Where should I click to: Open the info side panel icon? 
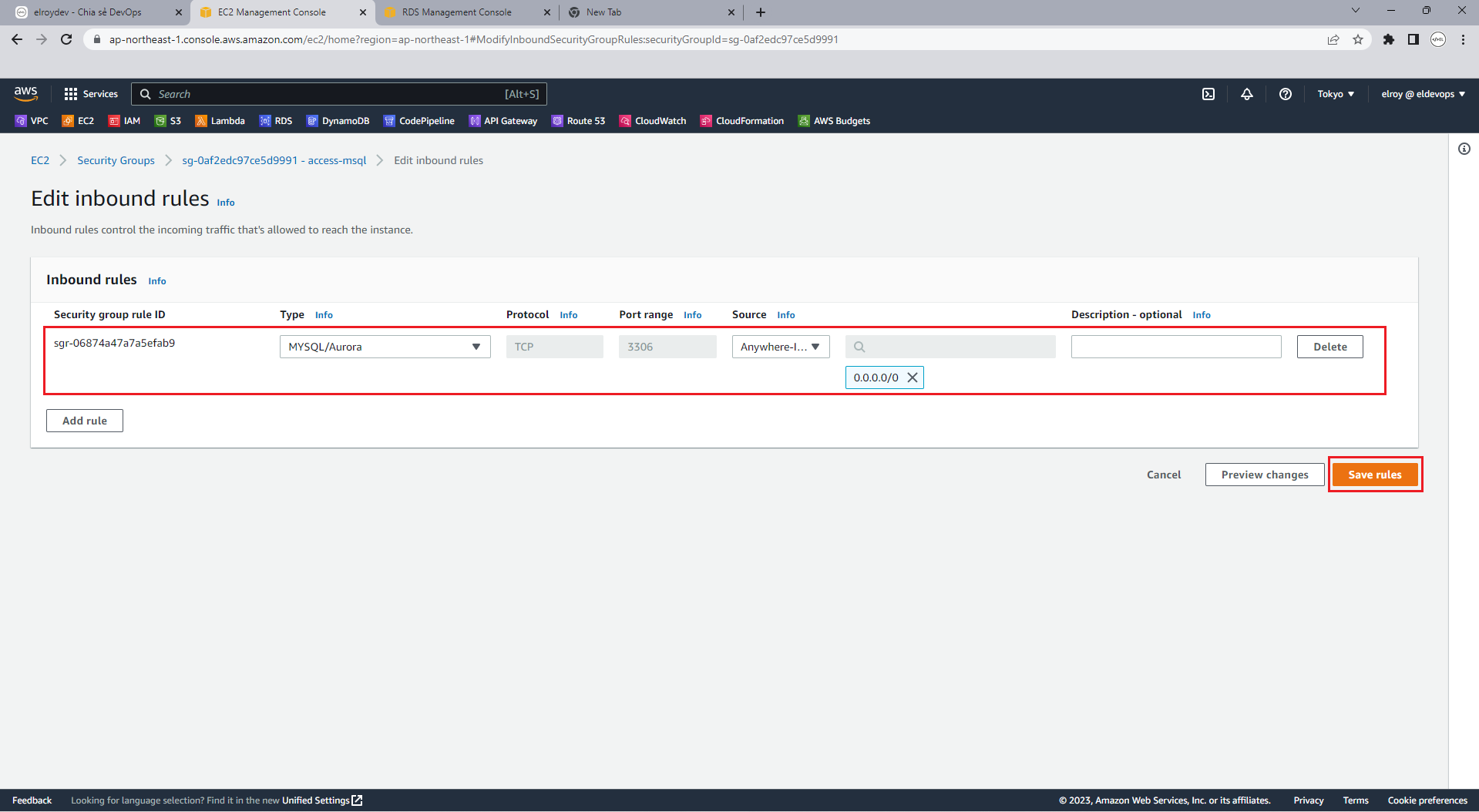click(1464, 149)
